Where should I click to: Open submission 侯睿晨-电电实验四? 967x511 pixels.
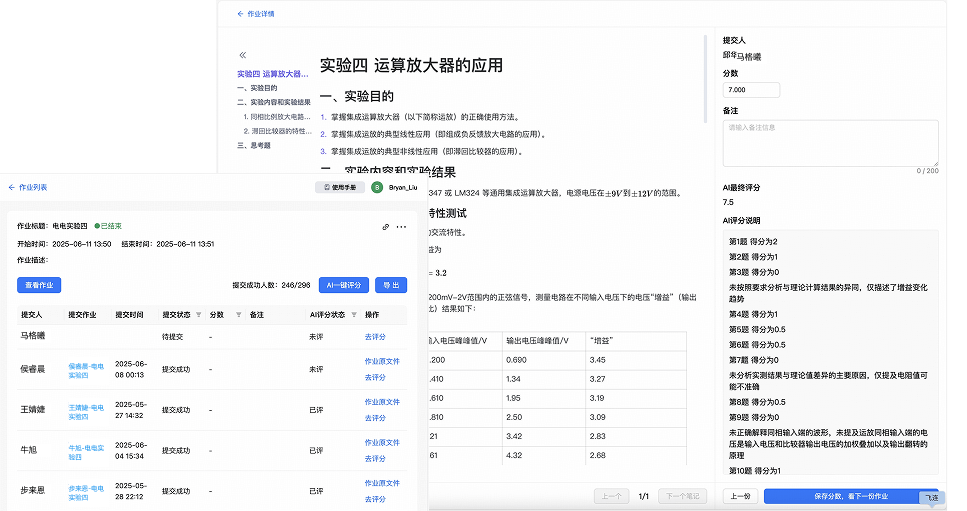coord(86,370)
